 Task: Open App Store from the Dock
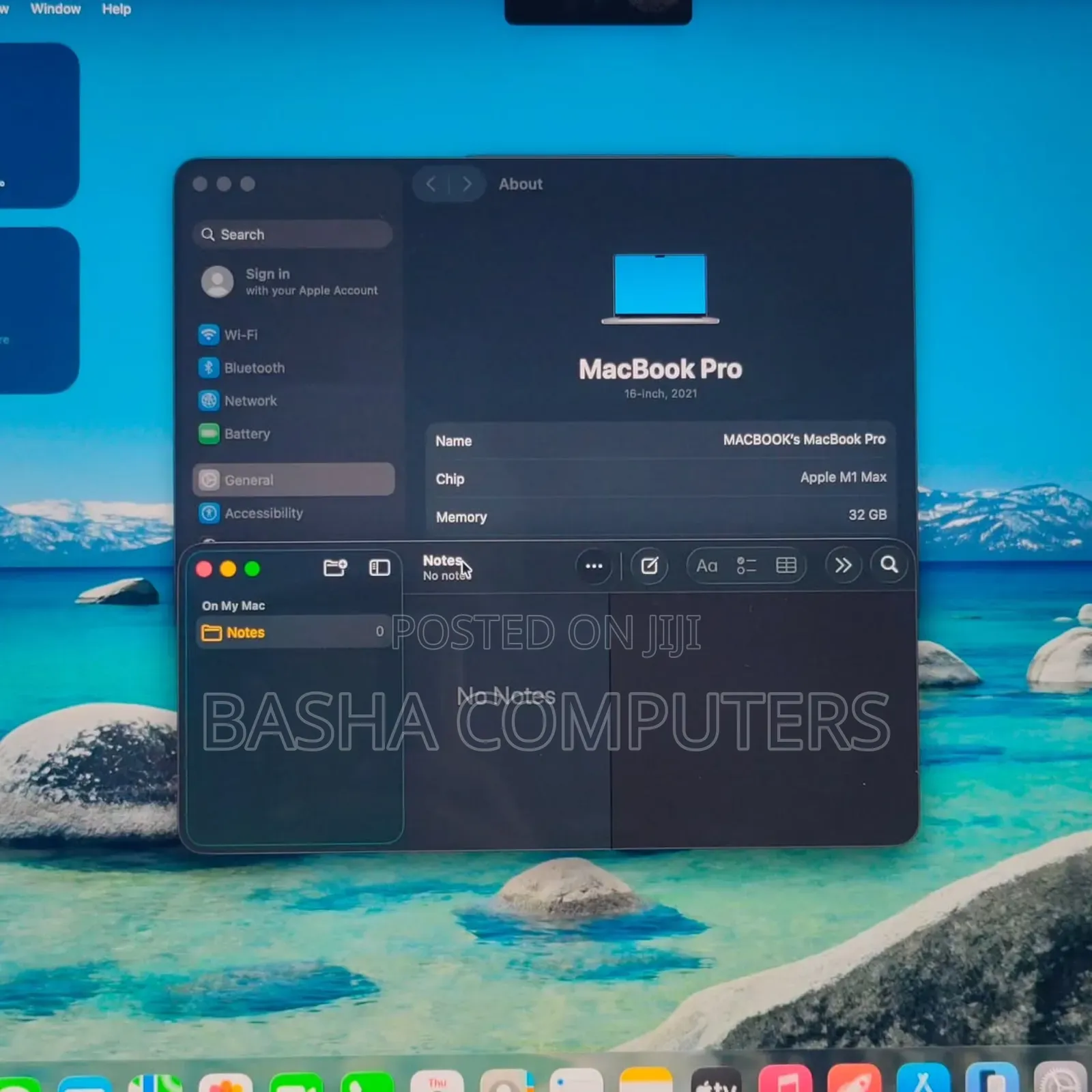click(923, 1078)
